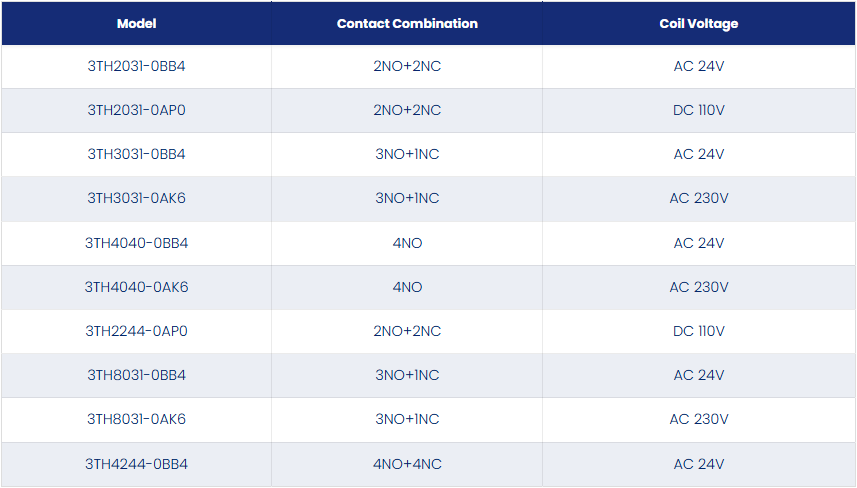Click the 4NO+4NC contact combination cell
857x488 pixels.
pos(407,464)
